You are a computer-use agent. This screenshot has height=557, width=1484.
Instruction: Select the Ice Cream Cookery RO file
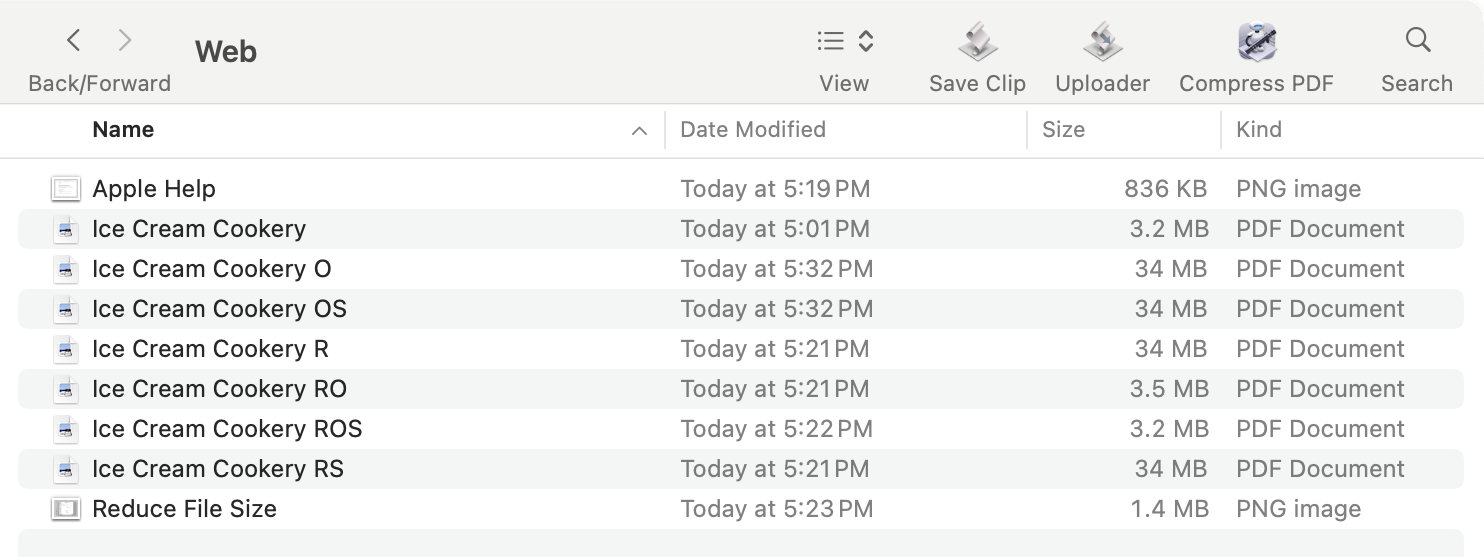[x=219, y=389]
